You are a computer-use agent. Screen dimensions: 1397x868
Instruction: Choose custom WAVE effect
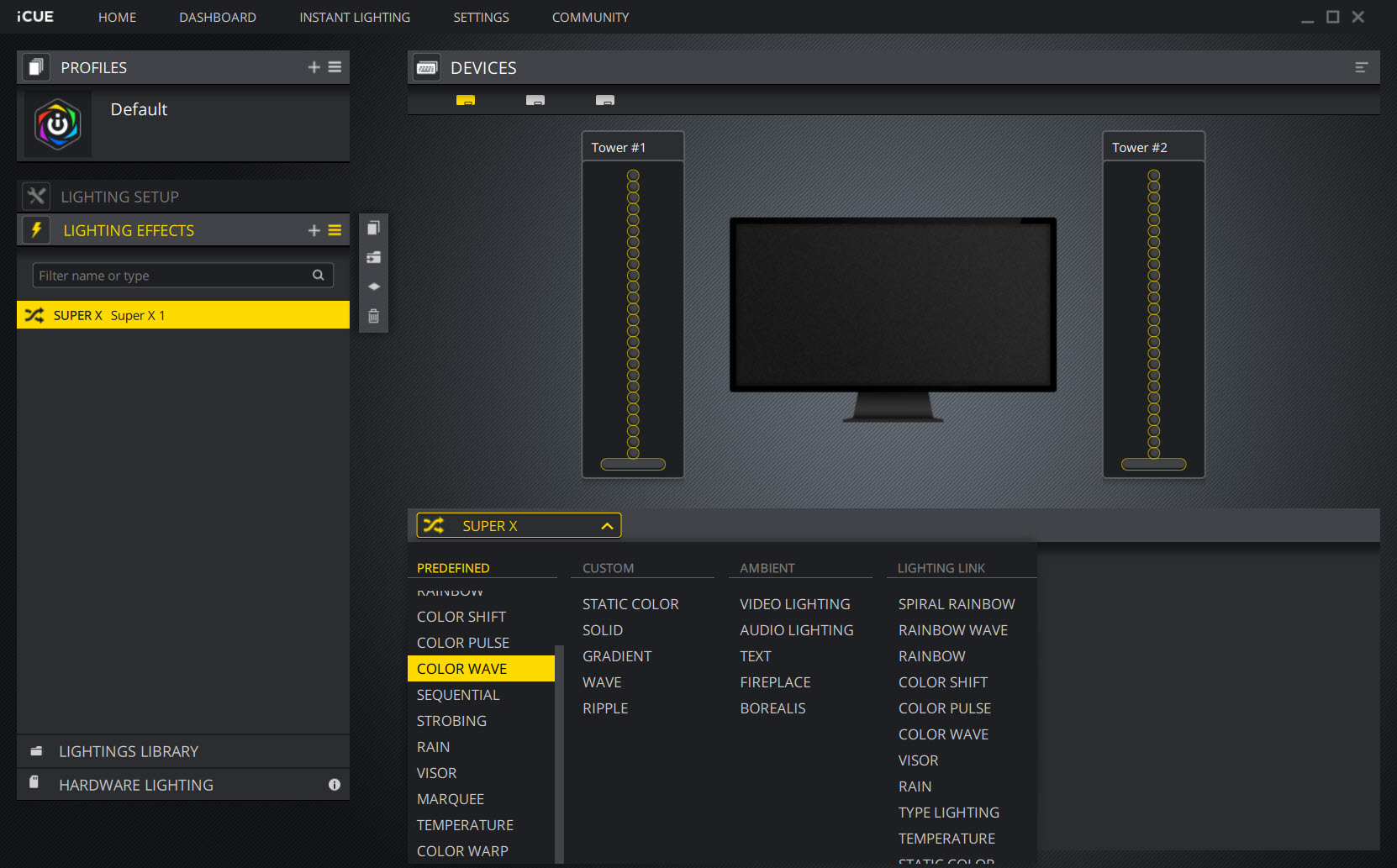tap(602, 682)
